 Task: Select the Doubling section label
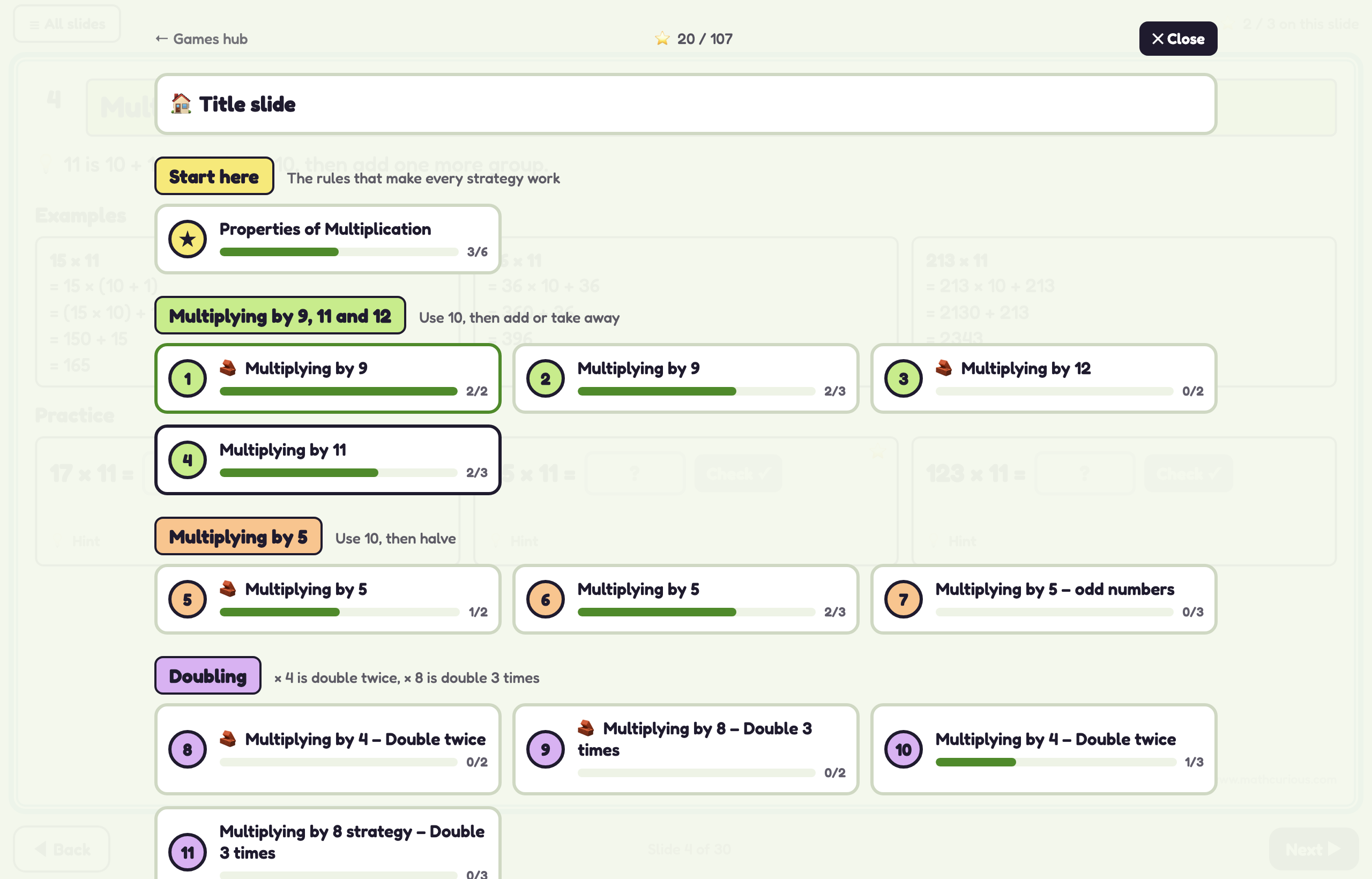pos(208,676)
